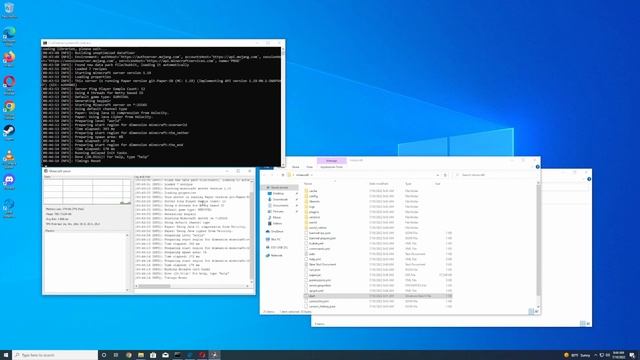The width and height of the screenshot is (640, 360).
Task: Sort by the Type column header
Action: pos(408,184)
